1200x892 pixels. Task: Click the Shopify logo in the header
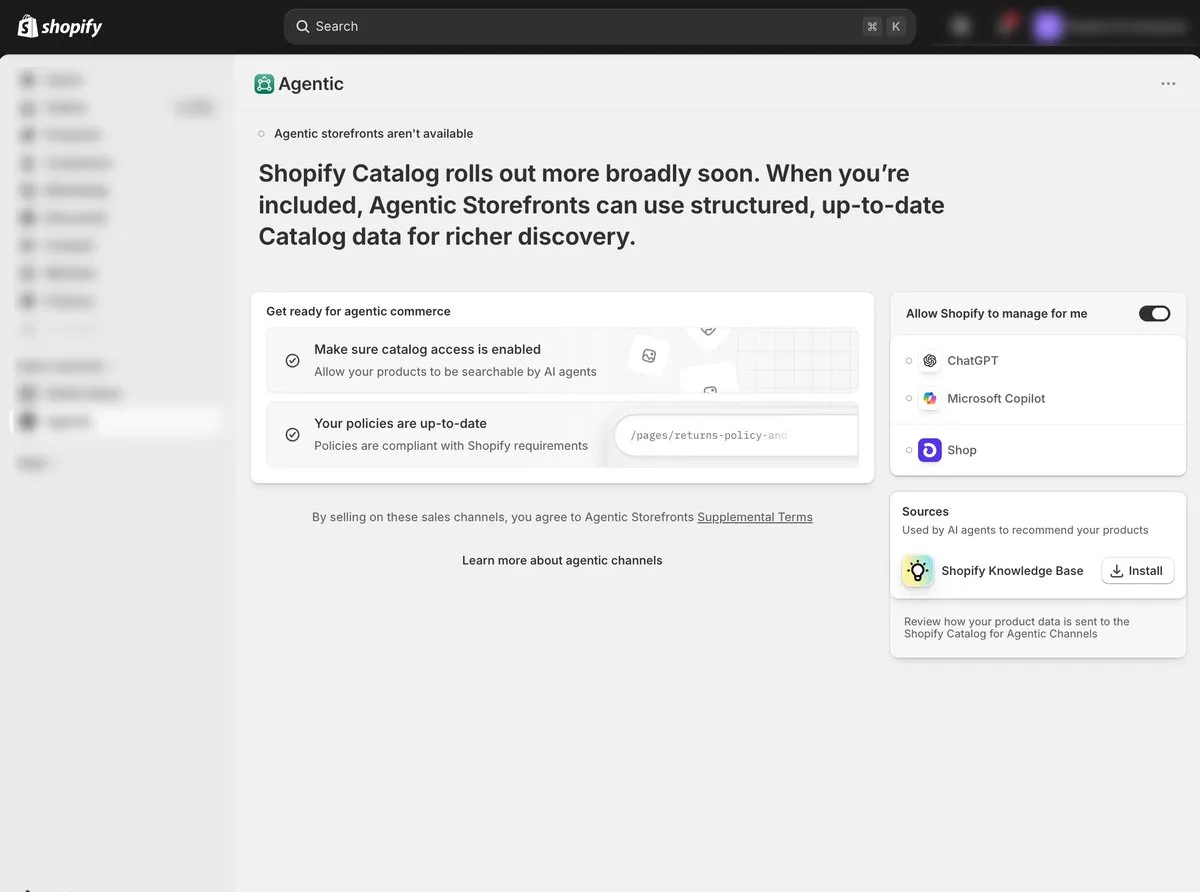[60, 26]
